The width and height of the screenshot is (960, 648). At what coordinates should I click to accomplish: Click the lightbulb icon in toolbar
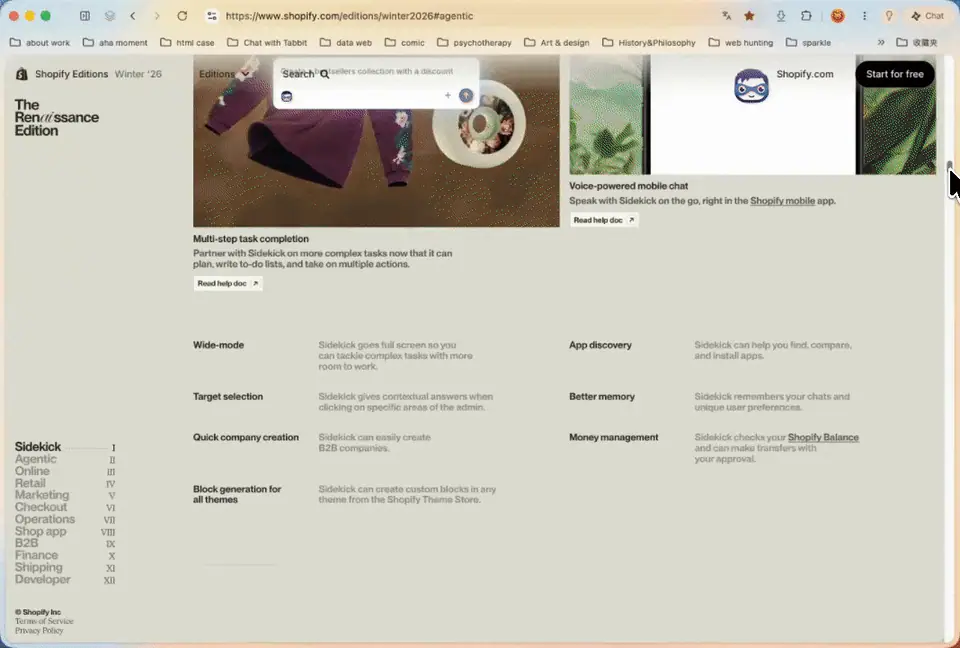pos(889,16)
